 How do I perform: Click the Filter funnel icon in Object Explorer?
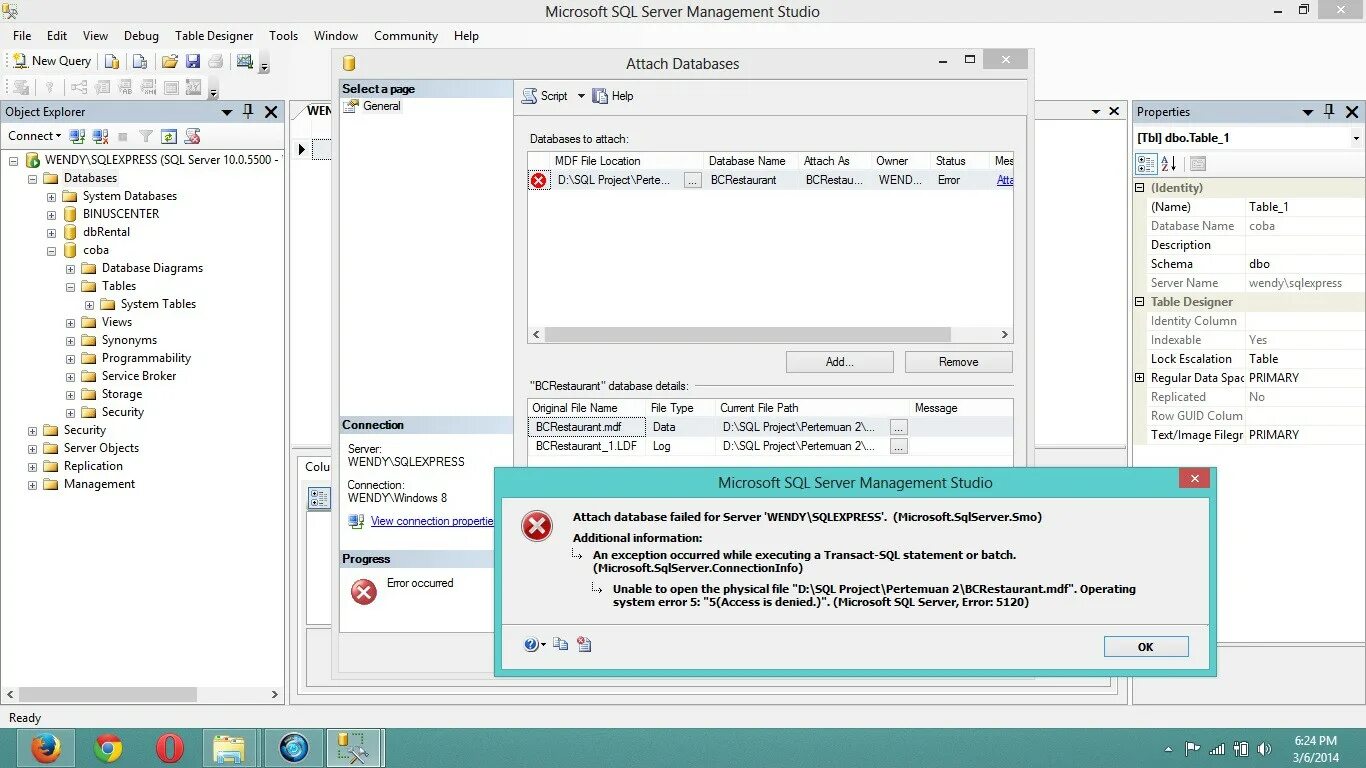tap(146, 136)
